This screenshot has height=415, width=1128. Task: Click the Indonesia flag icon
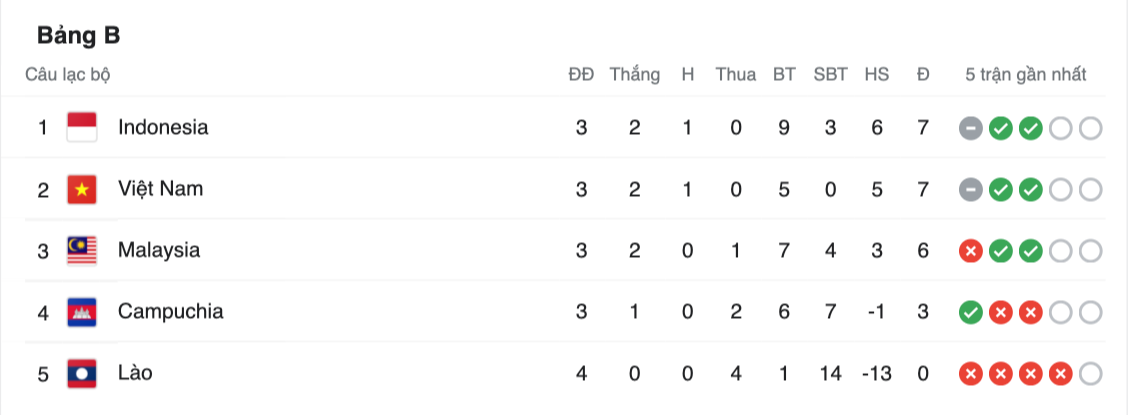click(x=82, y=128)
